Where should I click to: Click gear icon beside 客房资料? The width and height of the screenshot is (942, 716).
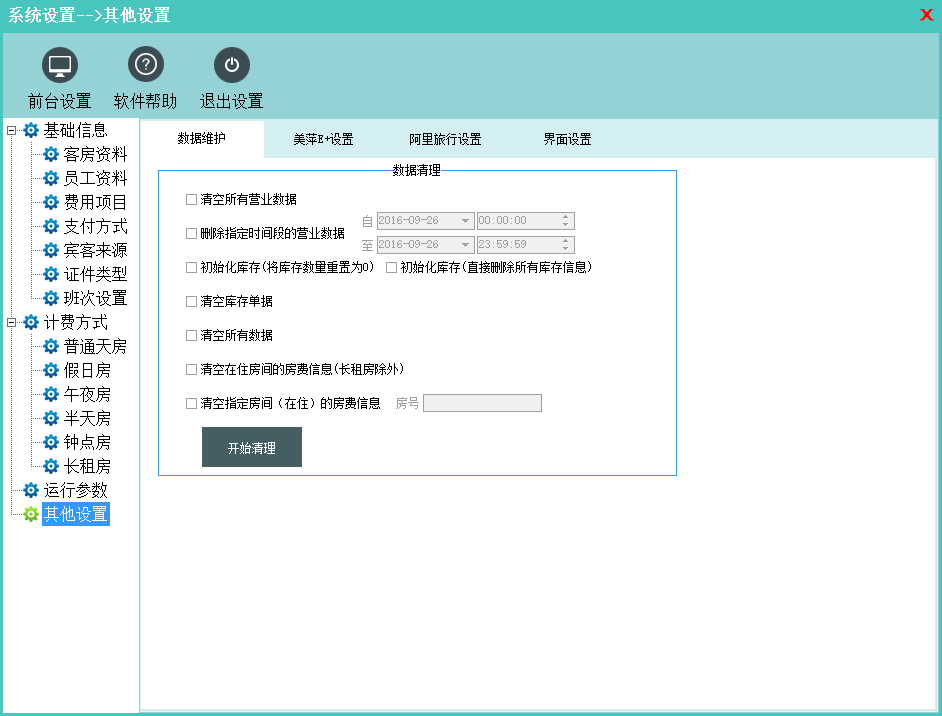[51, 154]
